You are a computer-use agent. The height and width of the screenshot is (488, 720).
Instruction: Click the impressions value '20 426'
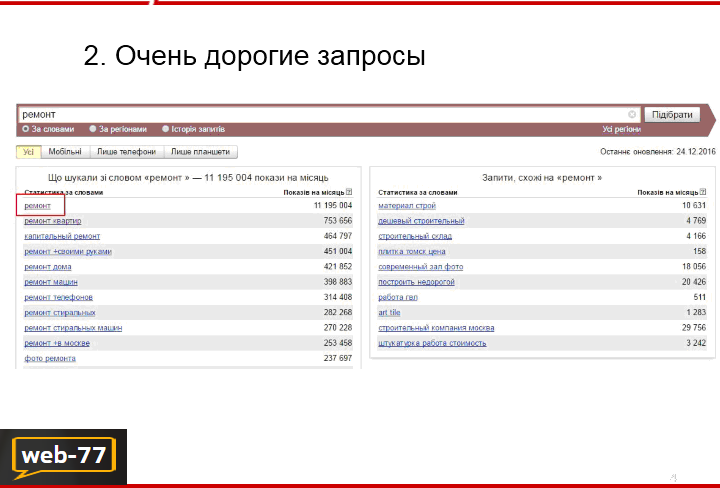(694, 281)
